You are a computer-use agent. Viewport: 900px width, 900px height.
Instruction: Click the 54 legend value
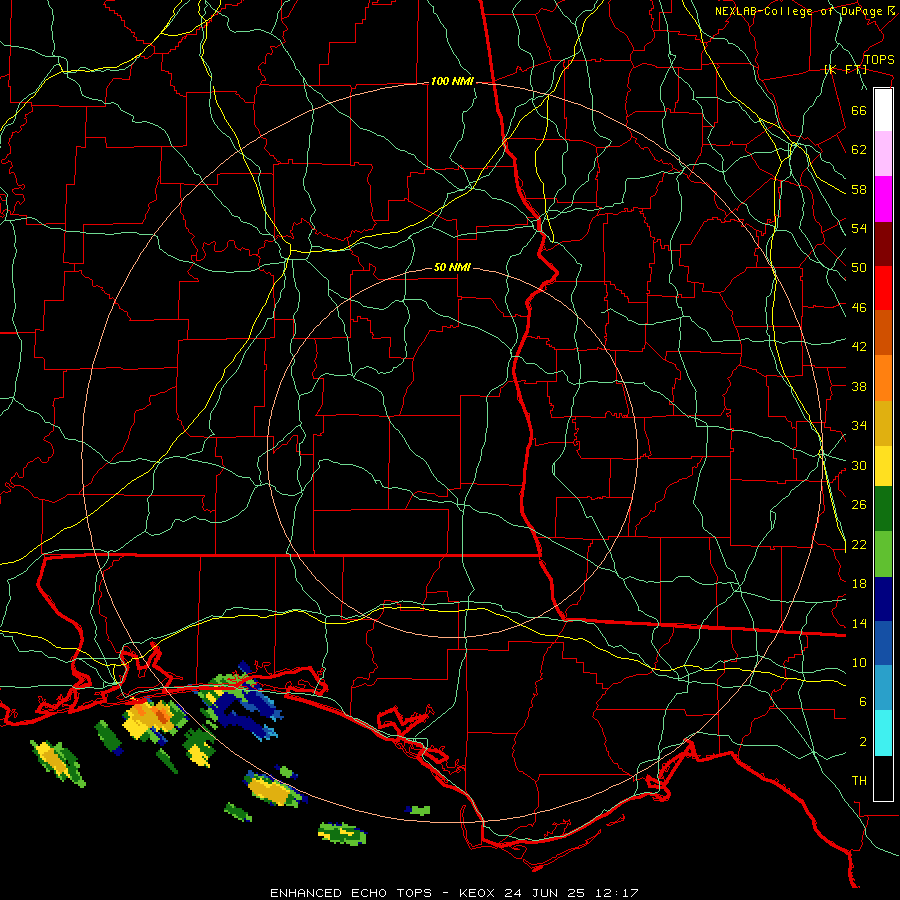(x=859, y=228)
